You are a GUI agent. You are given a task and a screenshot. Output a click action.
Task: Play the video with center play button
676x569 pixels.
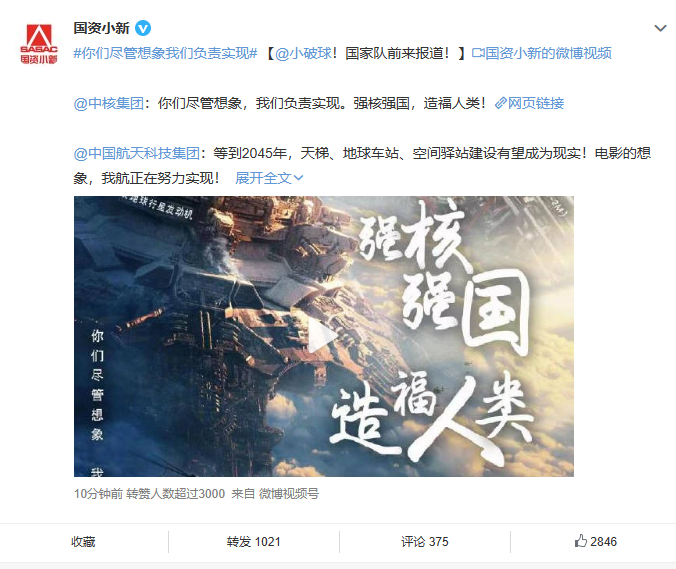pos(323,336)
